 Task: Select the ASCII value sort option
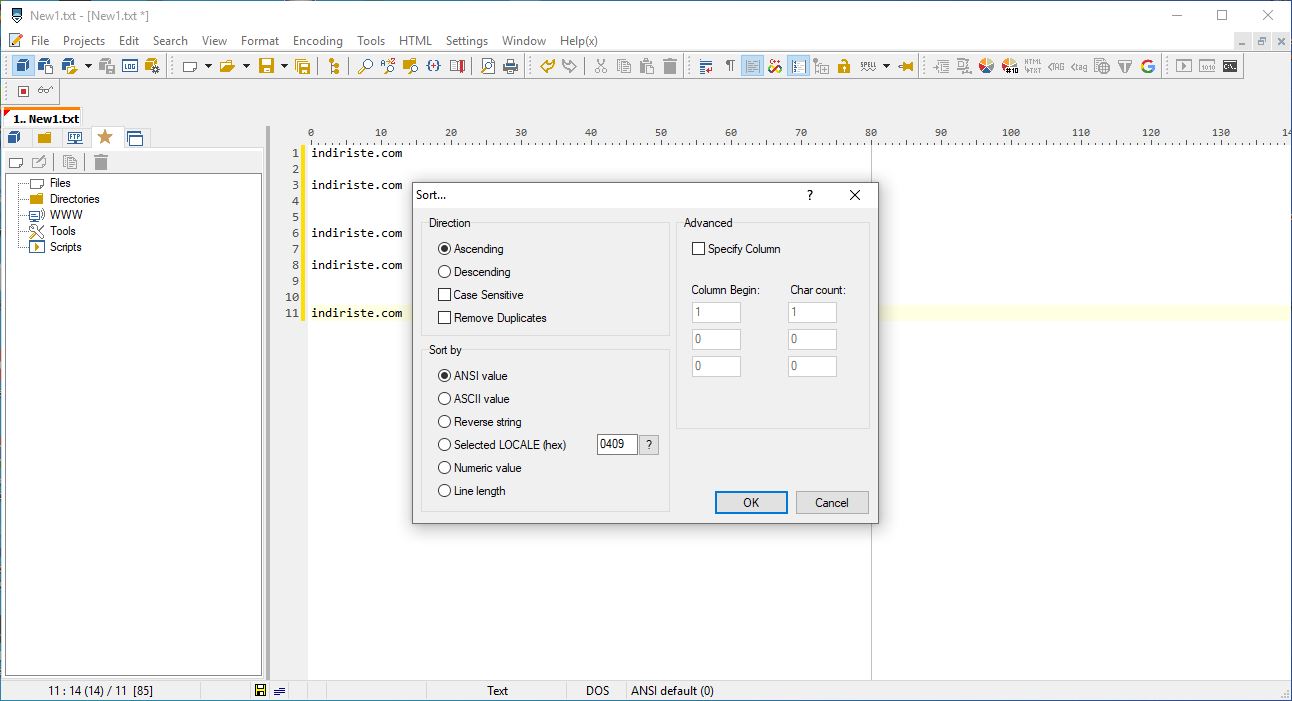445,399
